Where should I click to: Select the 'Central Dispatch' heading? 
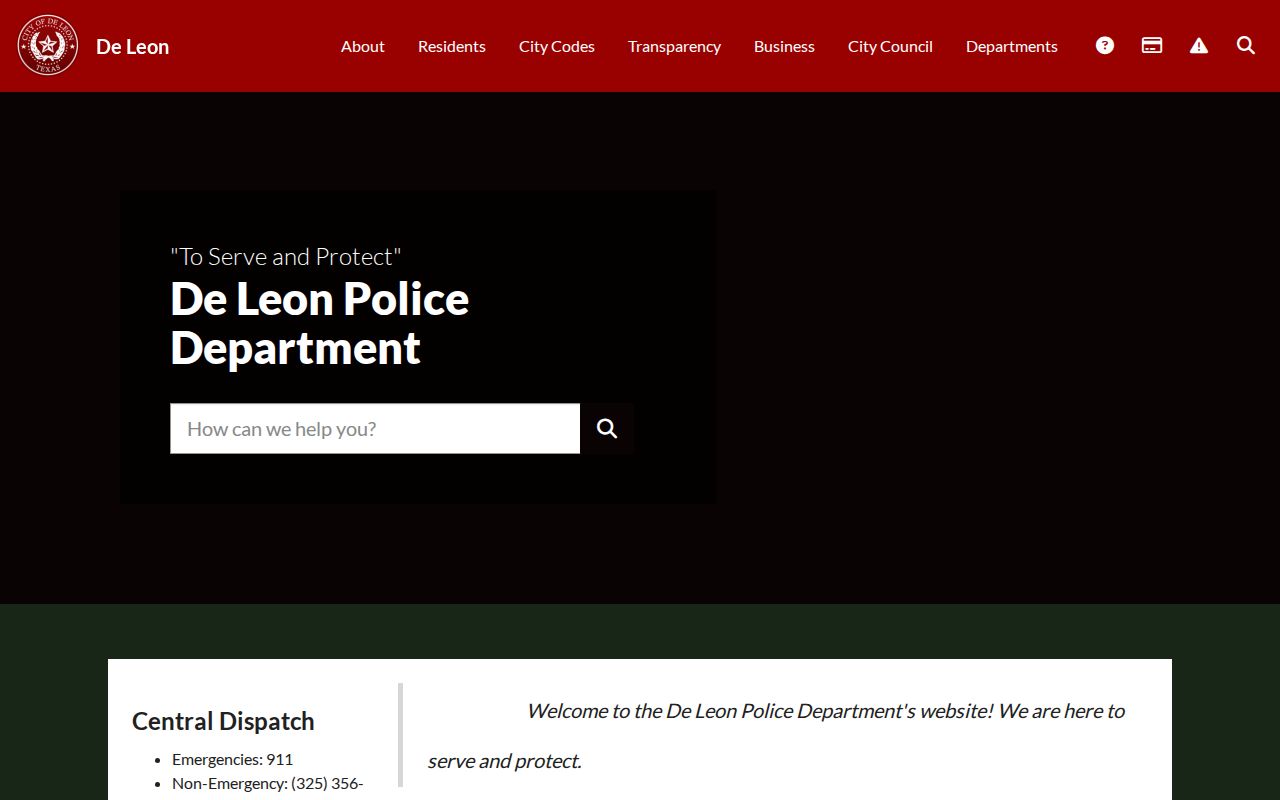click(223, 721)
